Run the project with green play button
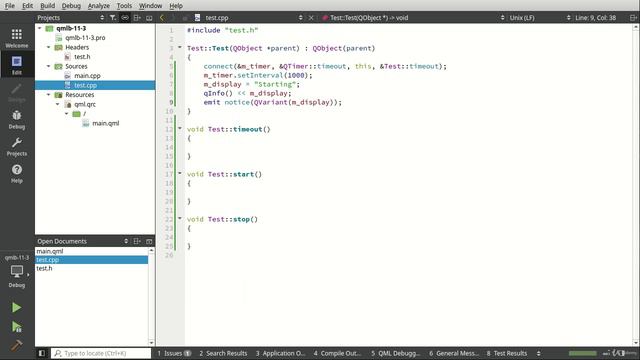The image size is (640, 360). pos(16,307)
